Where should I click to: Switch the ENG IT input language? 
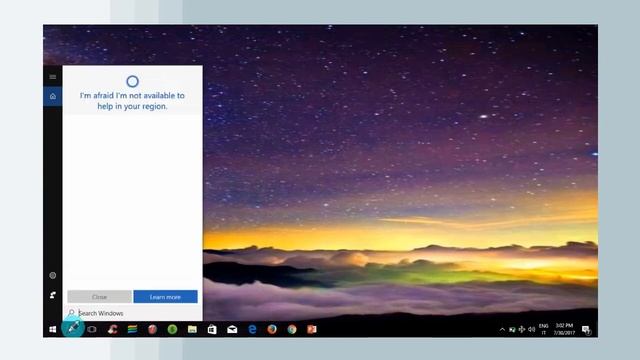[544, 329]
